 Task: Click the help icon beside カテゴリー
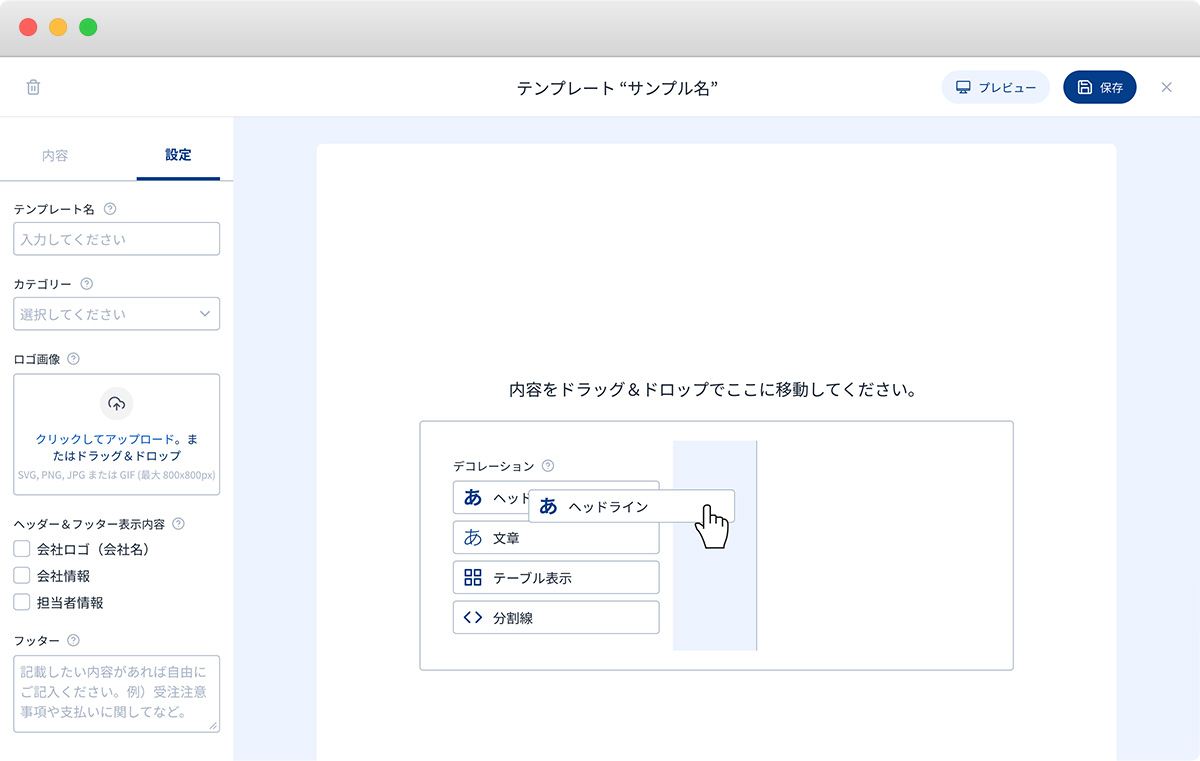coord(86,284)
